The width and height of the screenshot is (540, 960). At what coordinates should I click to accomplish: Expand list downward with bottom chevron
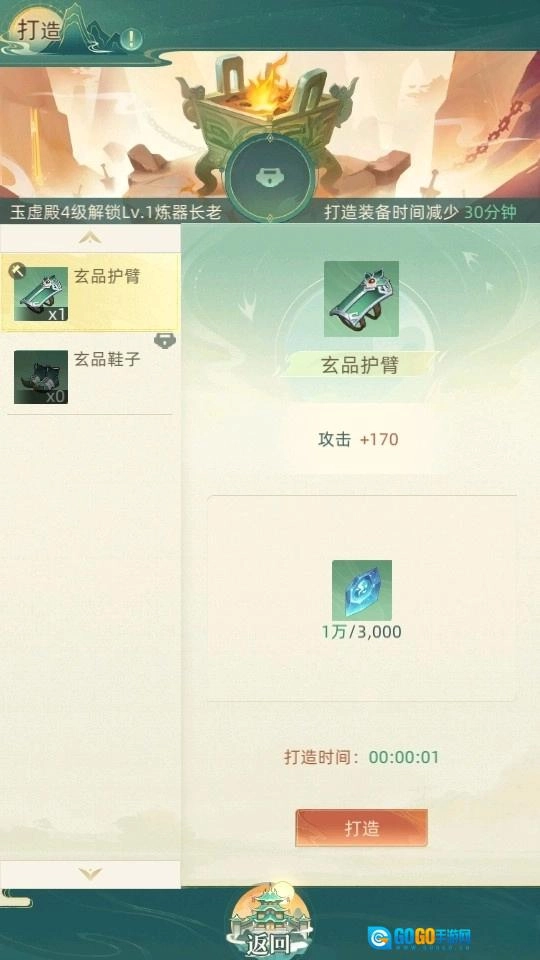pyautogui.click(x=90, y=874)
